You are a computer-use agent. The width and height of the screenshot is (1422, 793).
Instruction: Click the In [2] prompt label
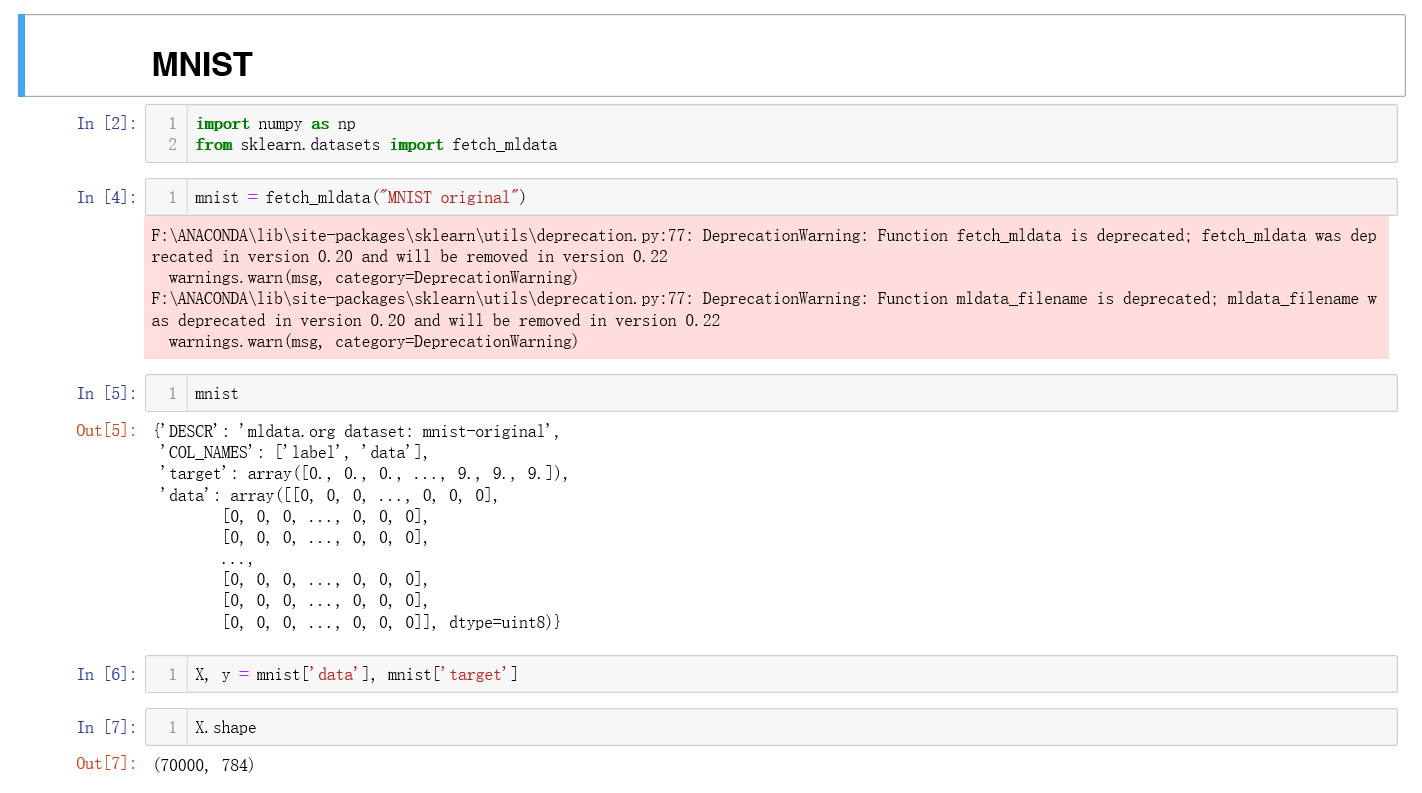coord(106,123)
